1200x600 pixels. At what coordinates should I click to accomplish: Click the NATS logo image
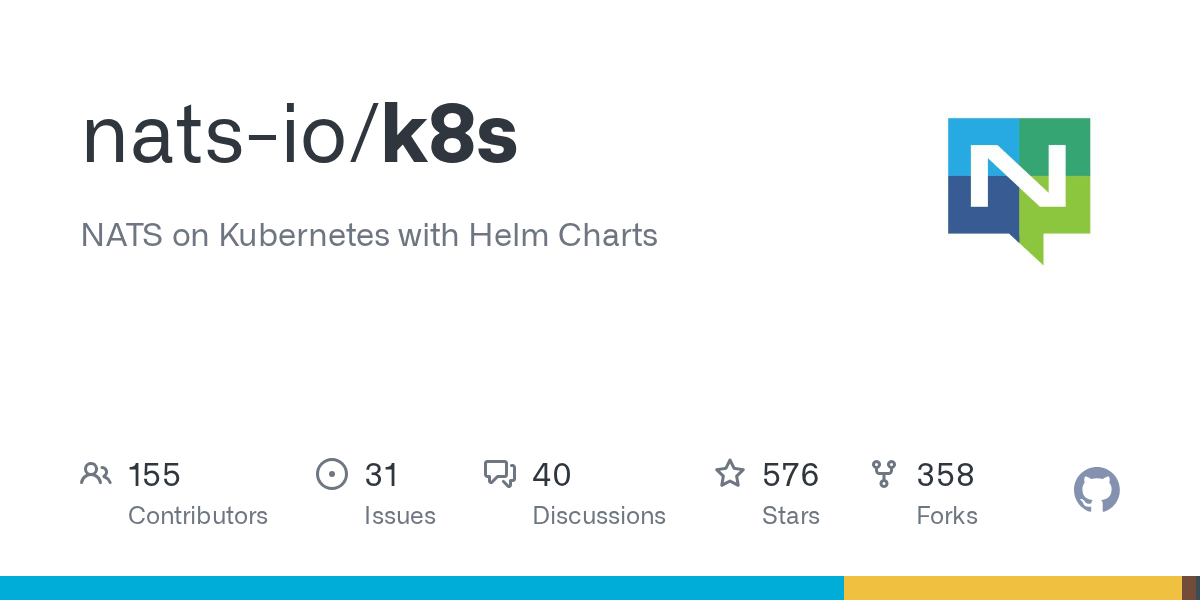tap(1018, 190)
